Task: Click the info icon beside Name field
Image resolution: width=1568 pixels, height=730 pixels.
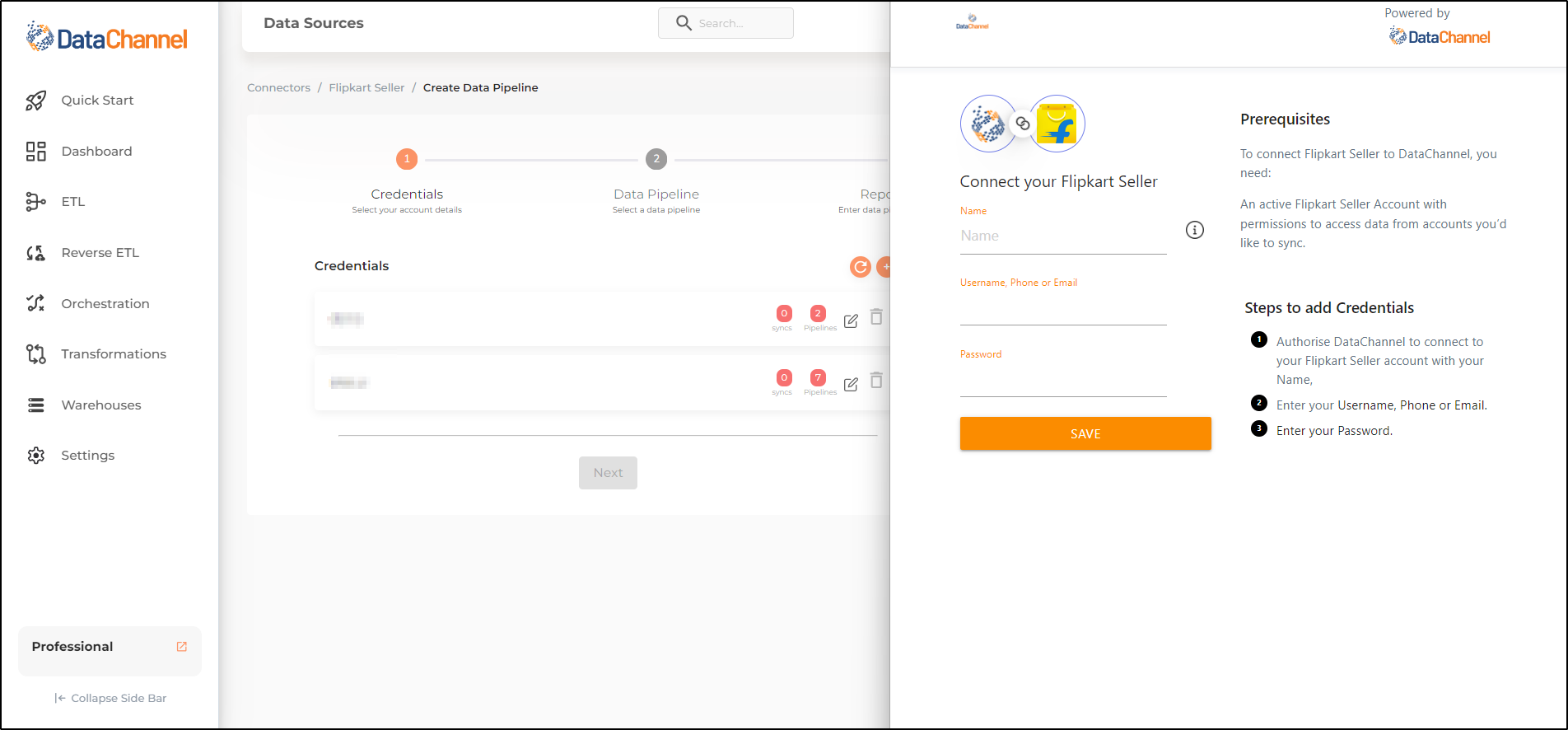Action: (1195, 230)
